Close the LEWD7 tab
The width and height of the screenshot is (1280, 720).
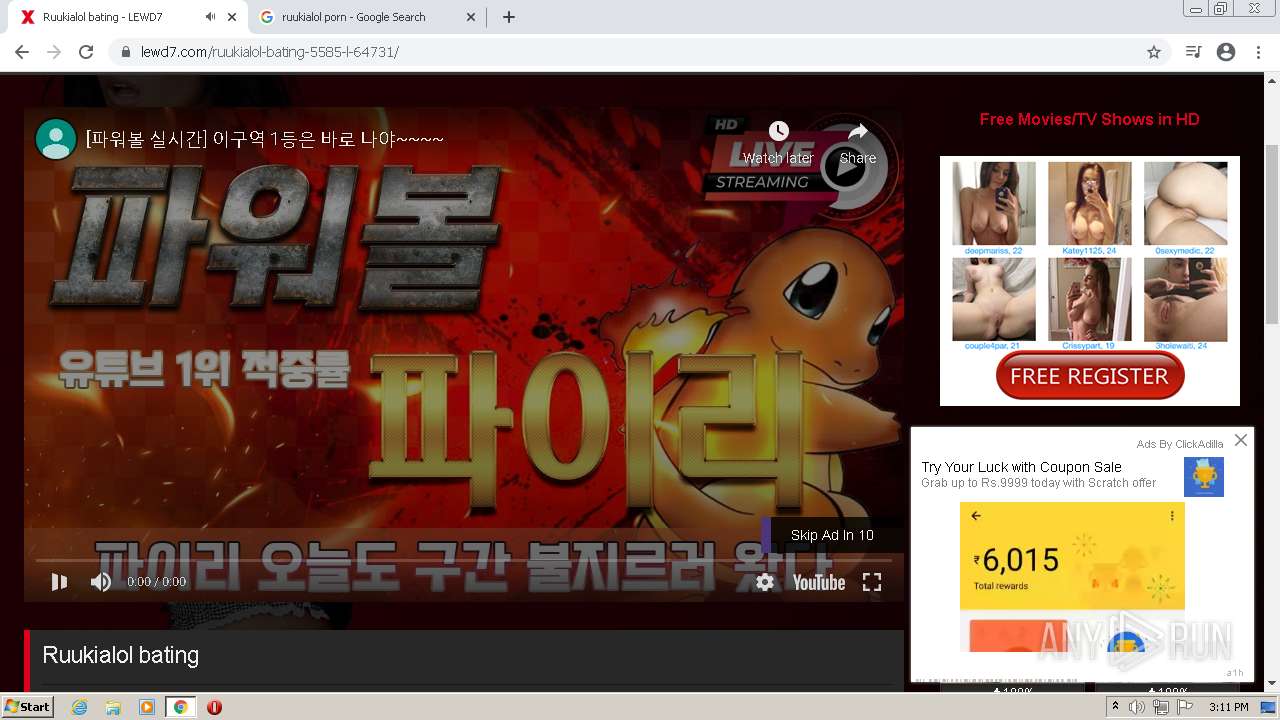pos(233,17)
